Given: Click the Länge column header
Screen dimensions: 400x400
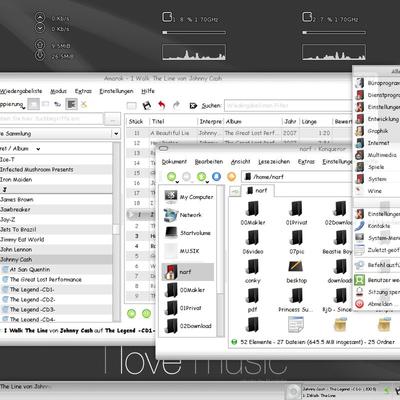Looking at the screenshot, I should point(316,122).
